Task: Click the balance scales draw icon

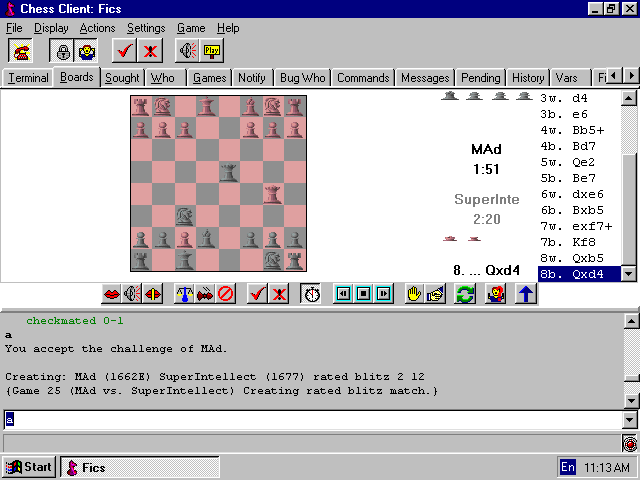Action: pos(184,294)
